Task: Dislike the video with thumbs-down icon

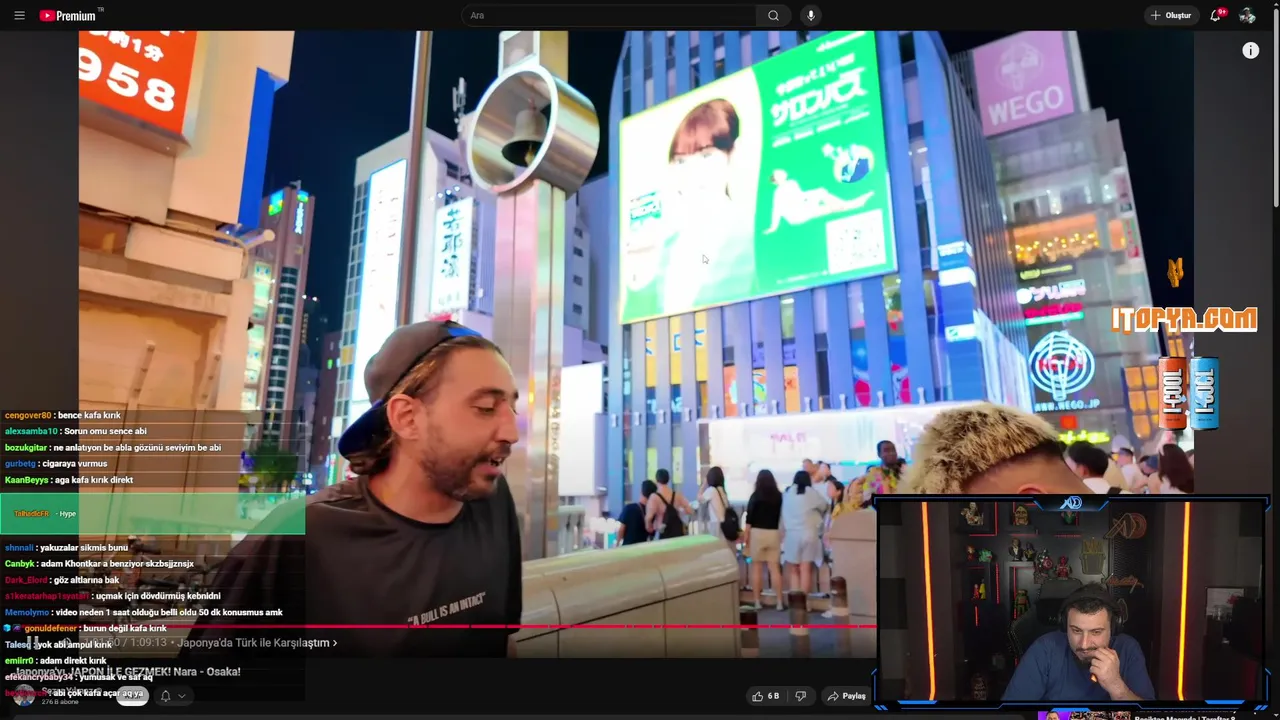Action: point(800,696)
